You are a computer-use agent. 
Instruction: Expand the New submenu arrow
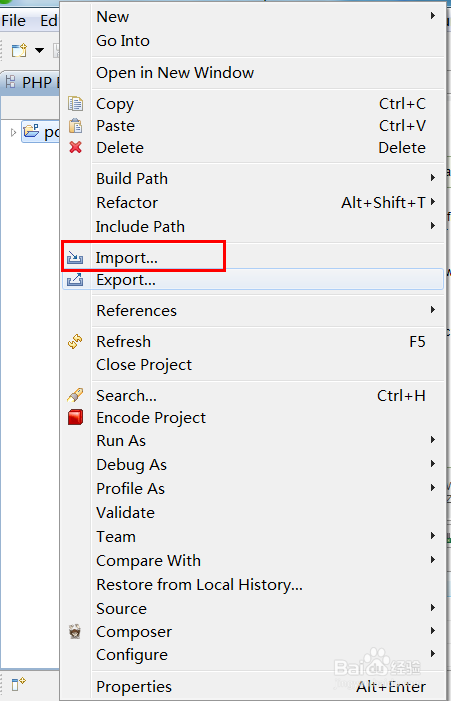pyautogui.click(x=432, y=16)
